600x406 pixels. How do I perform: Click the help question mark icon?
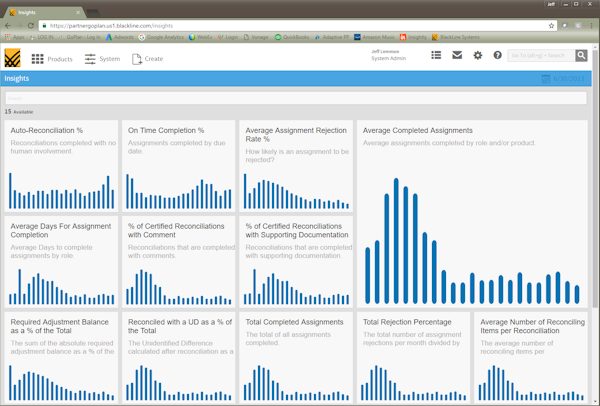pos(497,56)
